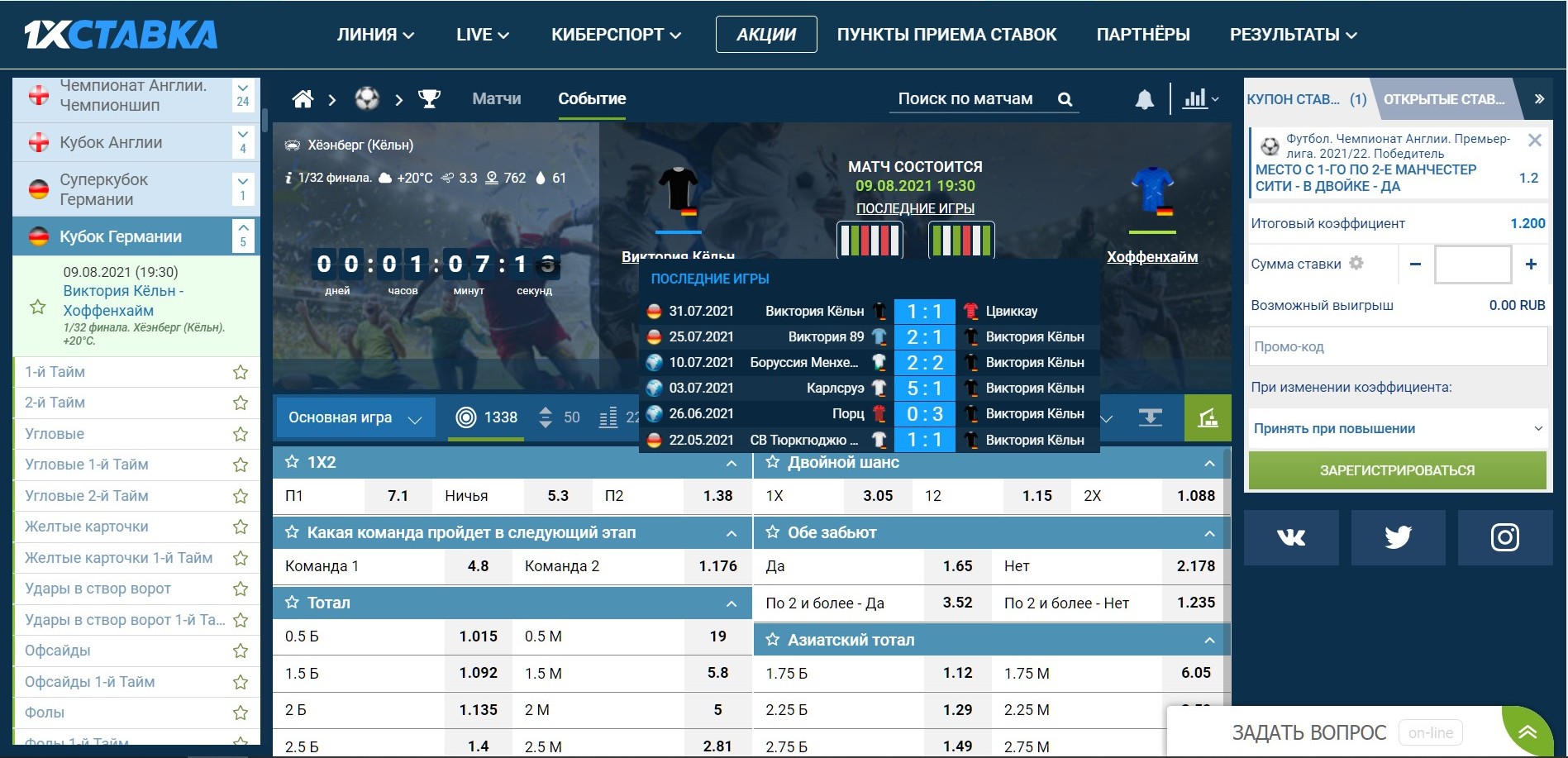Open the РЕЗУЛЬТАТЫ menu
The image size is (1568, 758).
[x=1294, y=35]
